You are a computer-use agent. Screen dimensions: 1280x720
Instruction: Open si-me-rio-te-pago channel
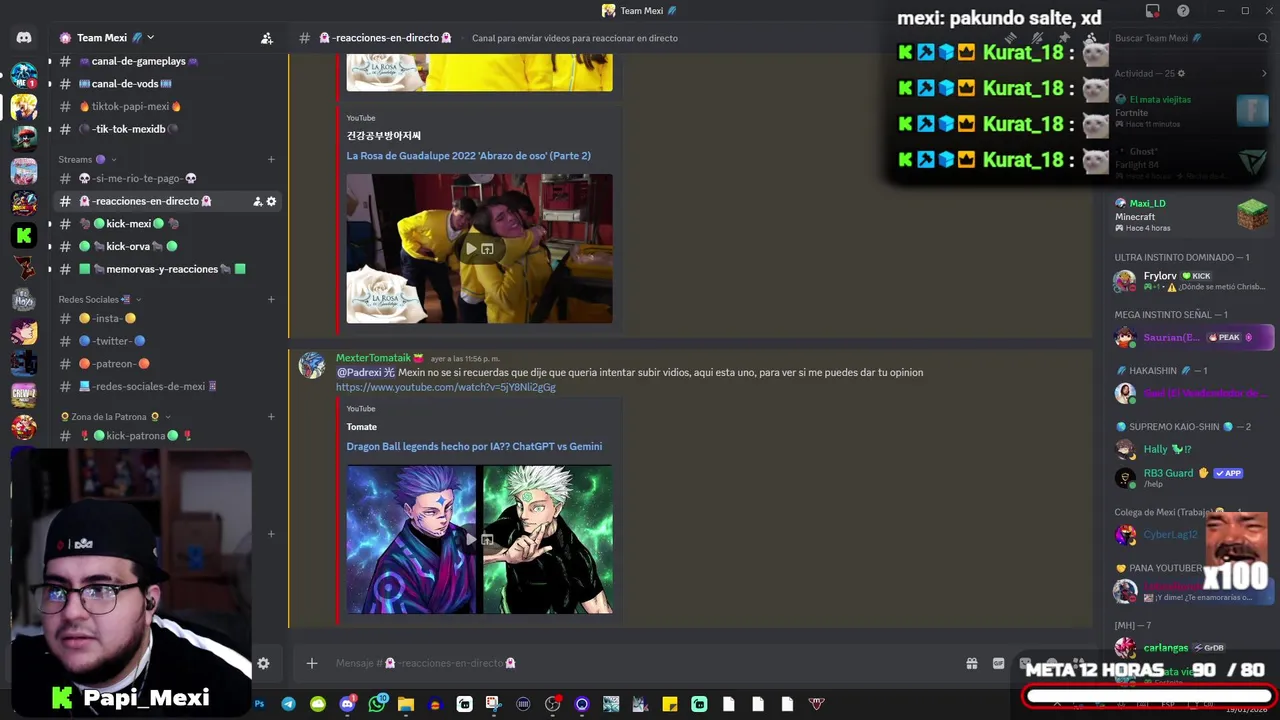click(x=165, y=178)
